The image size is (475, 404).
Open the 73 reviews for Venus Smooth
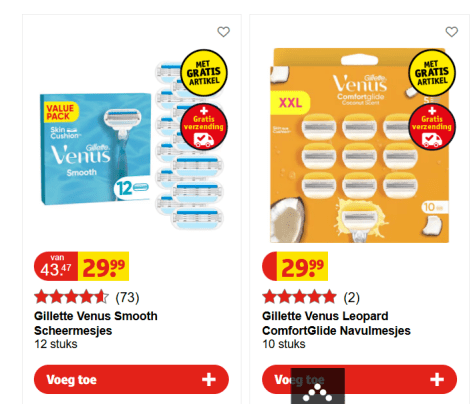coord(127,297)
